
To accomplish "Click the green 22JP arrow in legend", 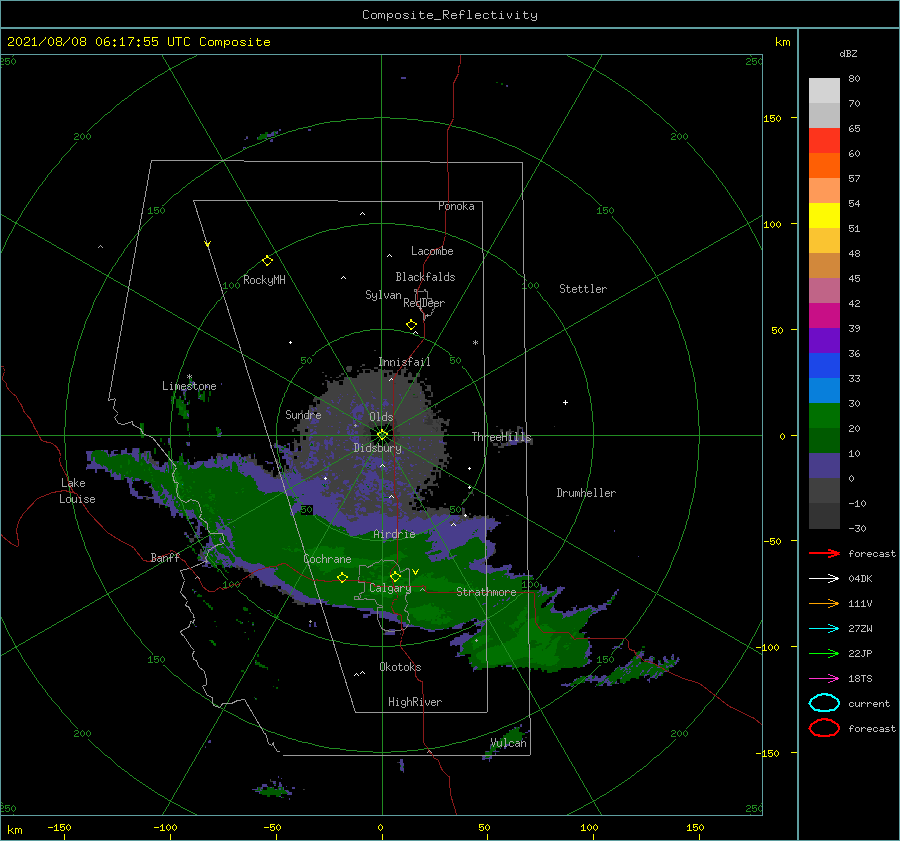I will [824, 653].
